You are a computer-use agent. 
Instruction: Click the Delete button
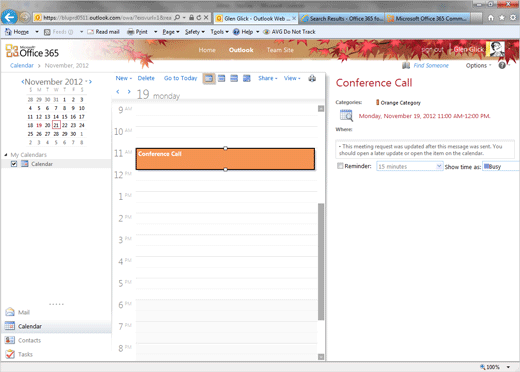point(146,78)
